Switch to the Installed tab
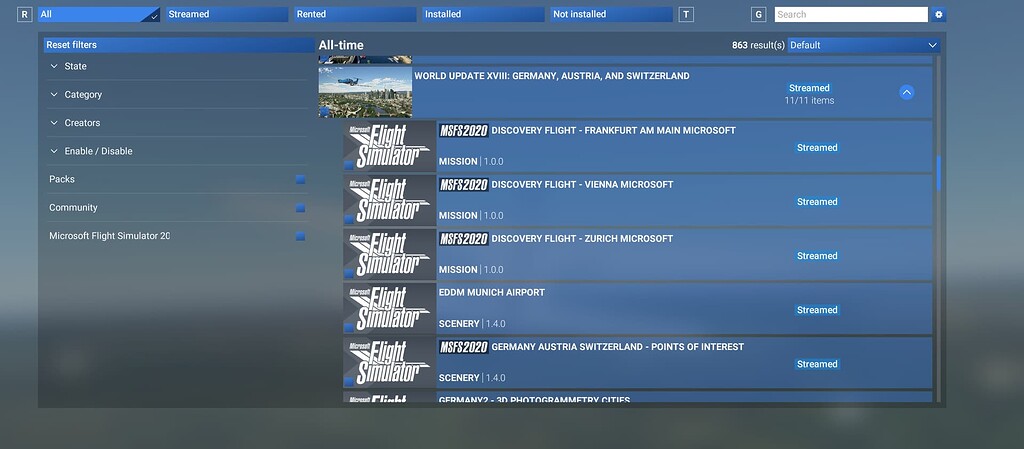Image resolution: width=1024 pixels, height=449 pixels. [483, 14]
